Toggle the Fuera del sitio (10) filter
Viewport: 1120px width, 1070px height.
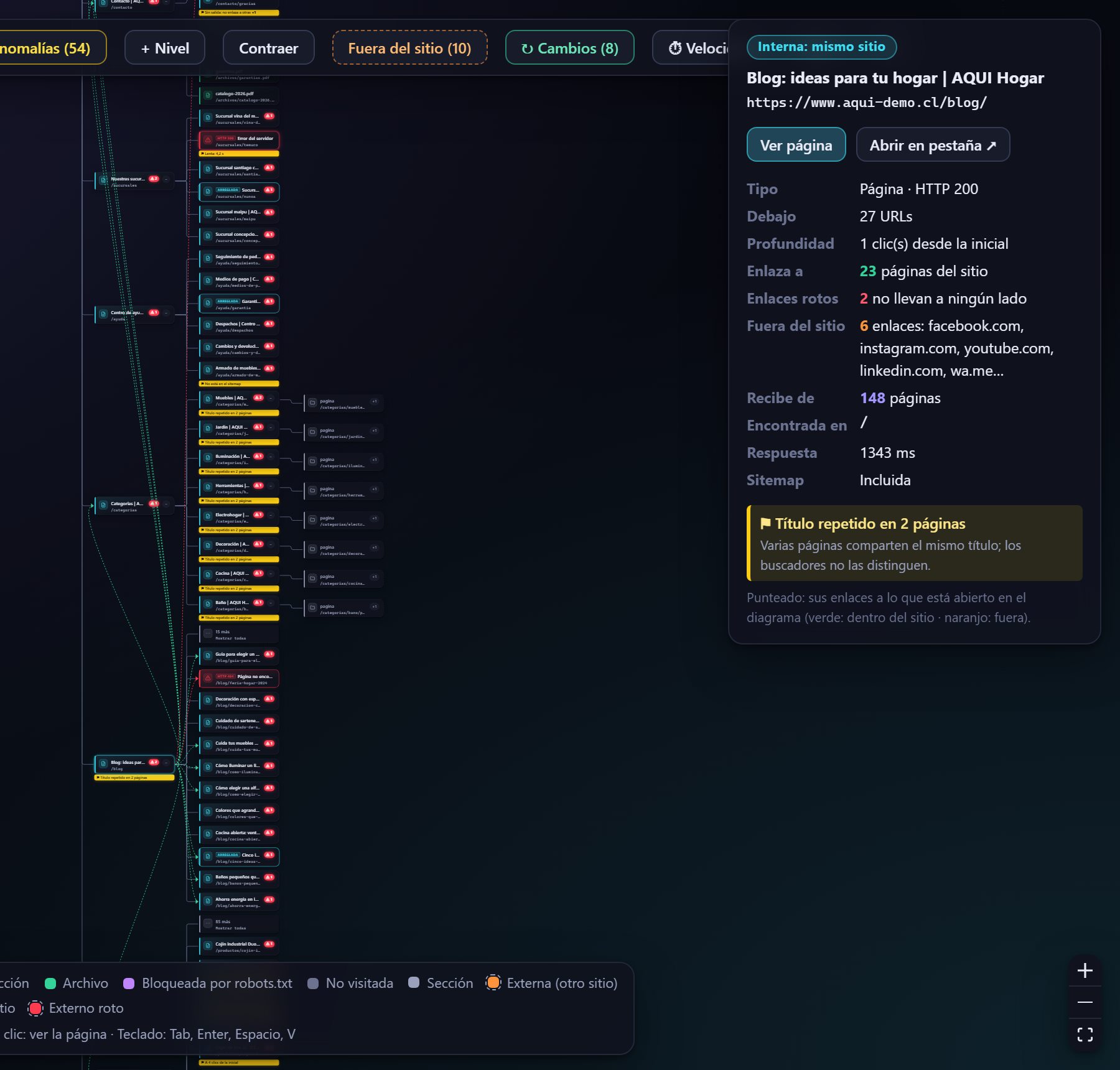coord(409,48)
